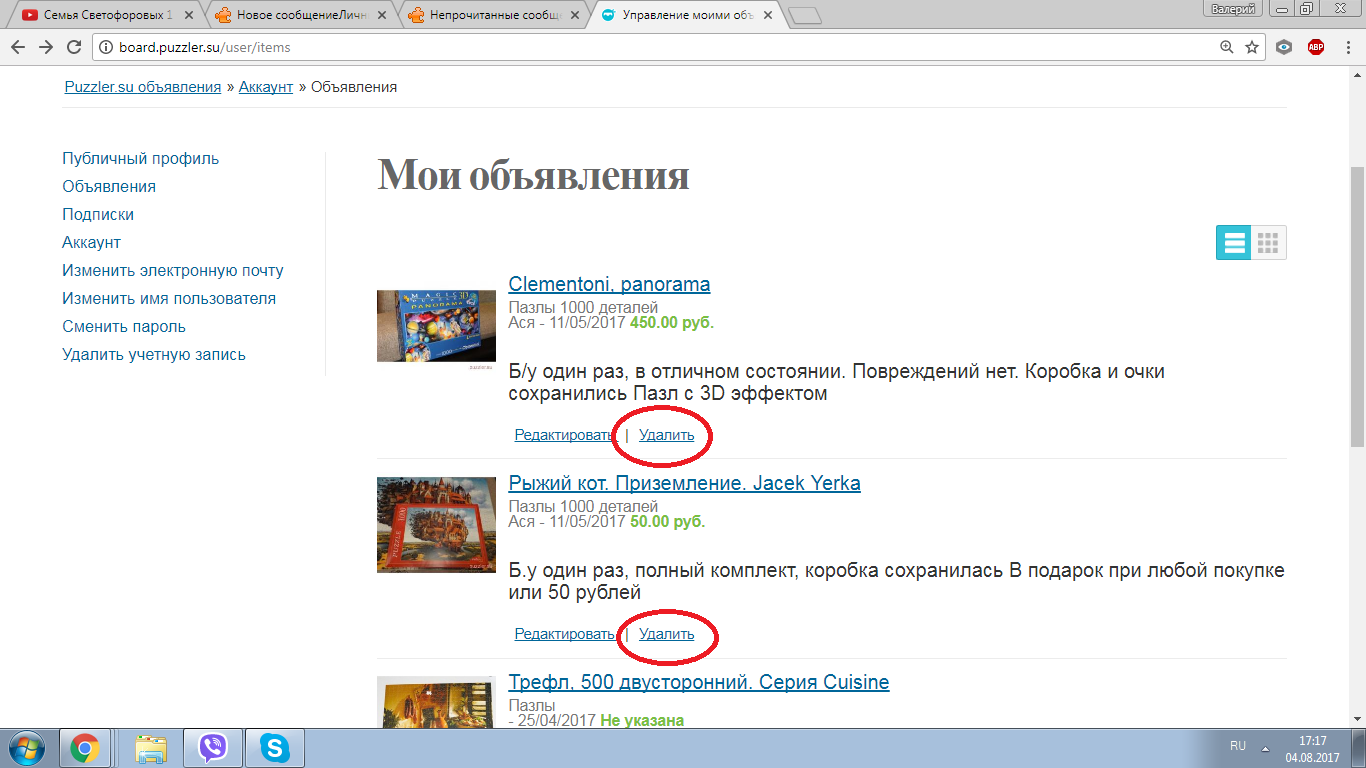Switch to grid view layout
This screenshot has height=768, width=1366.
coord(1268,243)
